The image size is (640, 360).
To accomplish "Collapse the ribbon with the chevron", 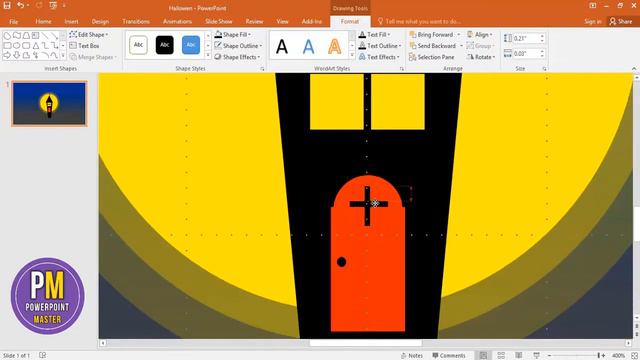I will [x=634, y=69].
